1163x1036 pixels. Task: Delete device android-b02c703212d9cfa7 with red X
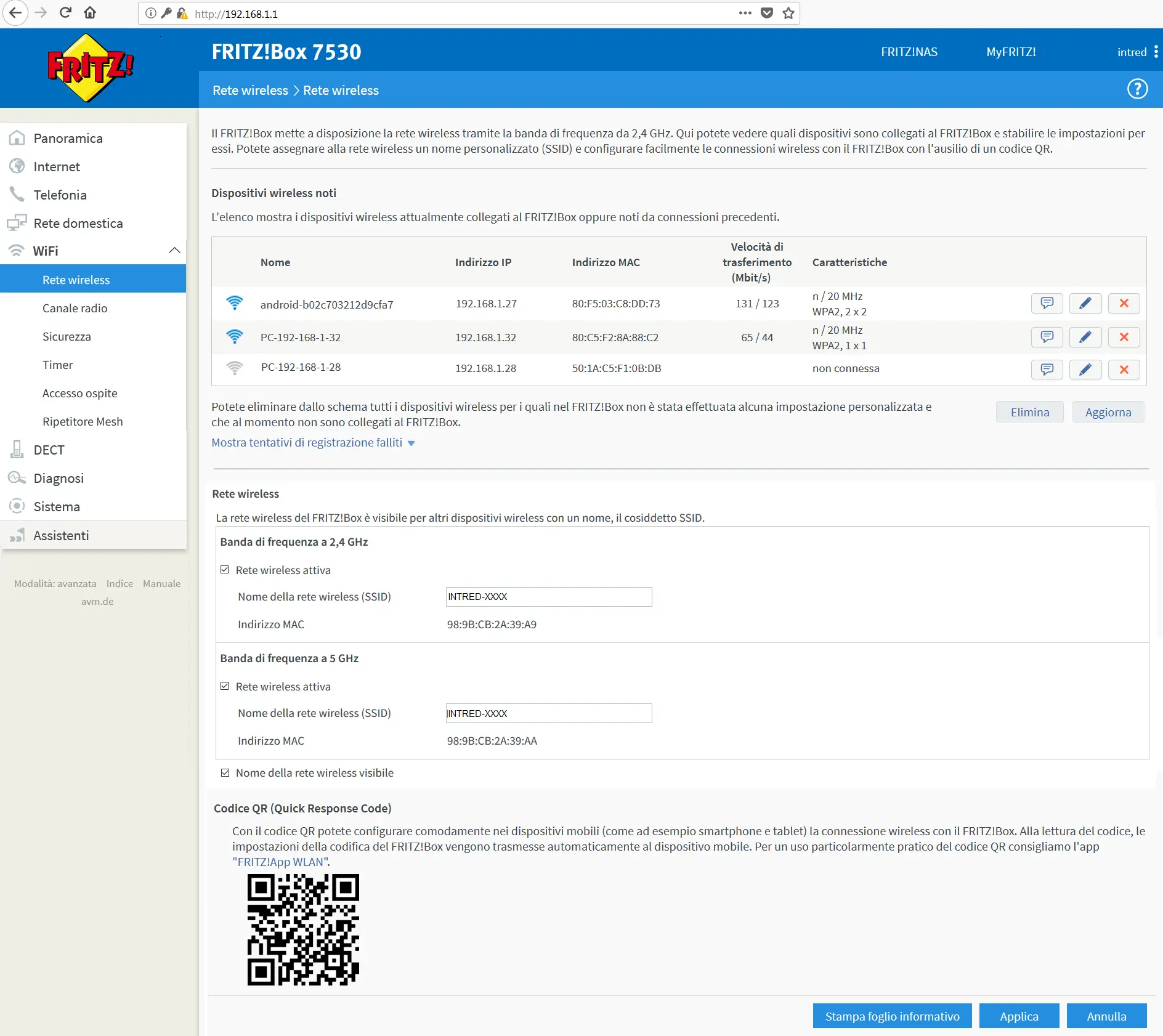[x=1124, y=303]
